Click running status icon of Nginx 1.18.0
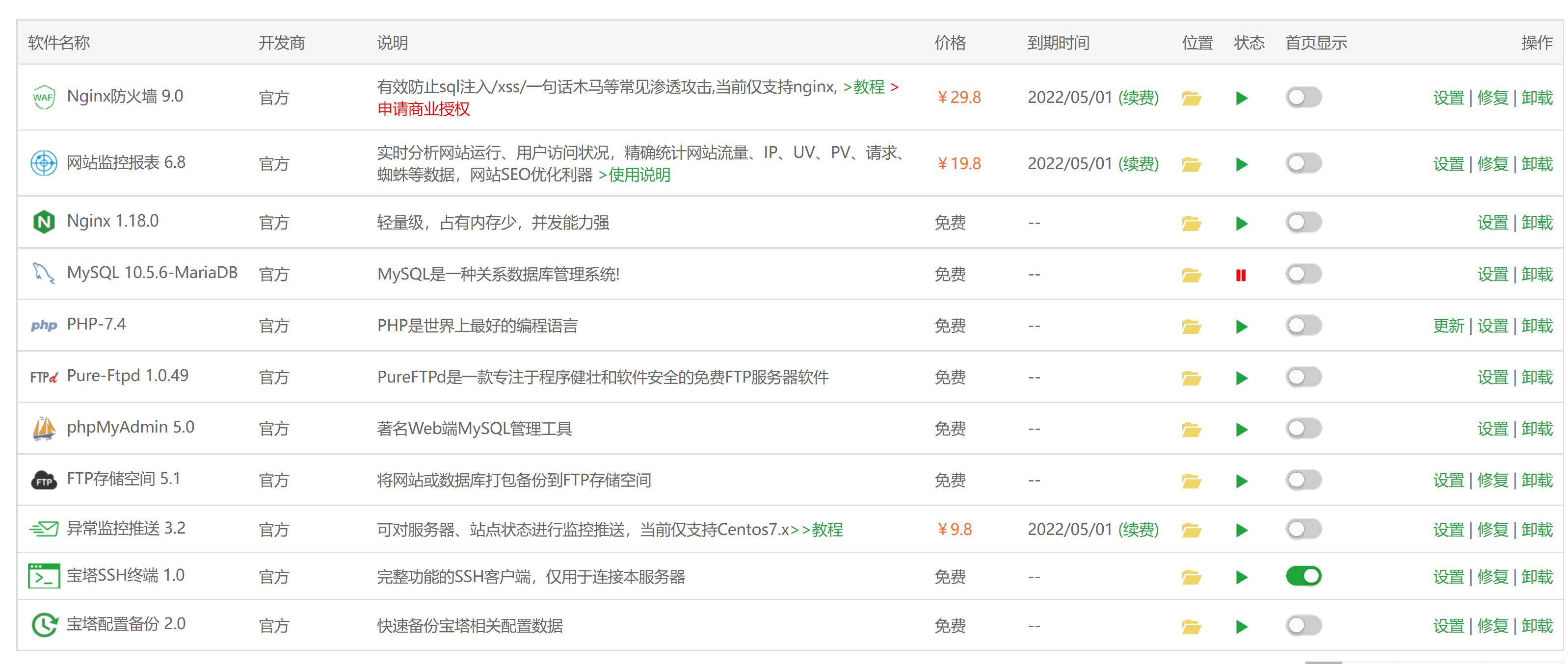Image resolution: width=1568 pixels, height=664 pixels. pos(1242,223)
